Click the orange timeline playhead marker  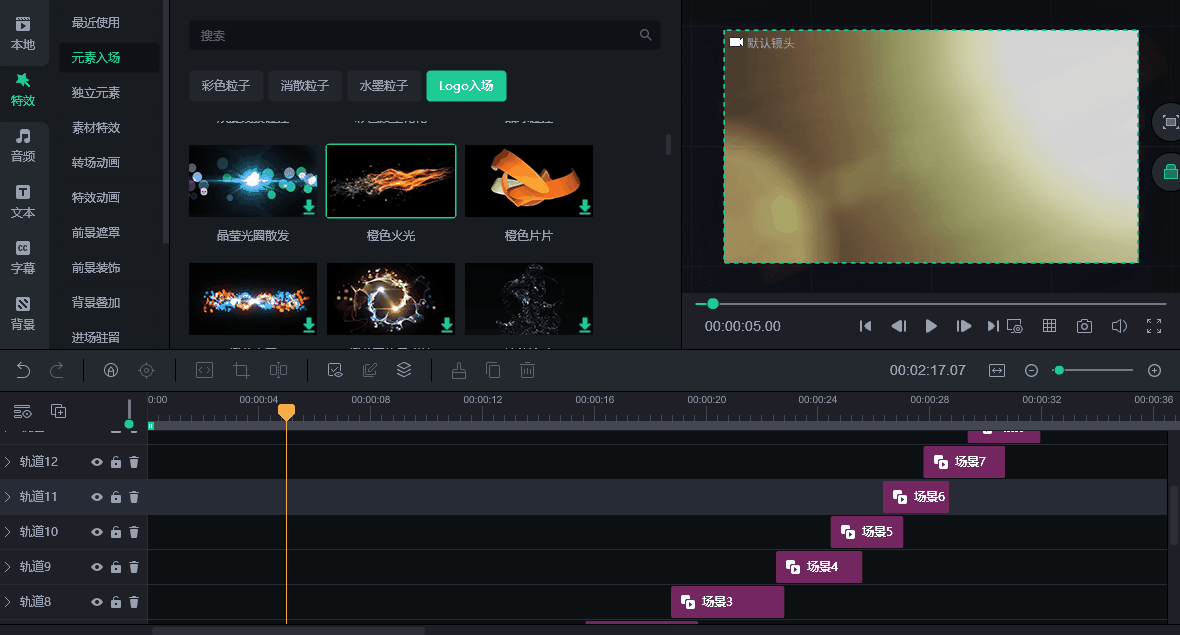pyautogui.click(x=286, y=412)
